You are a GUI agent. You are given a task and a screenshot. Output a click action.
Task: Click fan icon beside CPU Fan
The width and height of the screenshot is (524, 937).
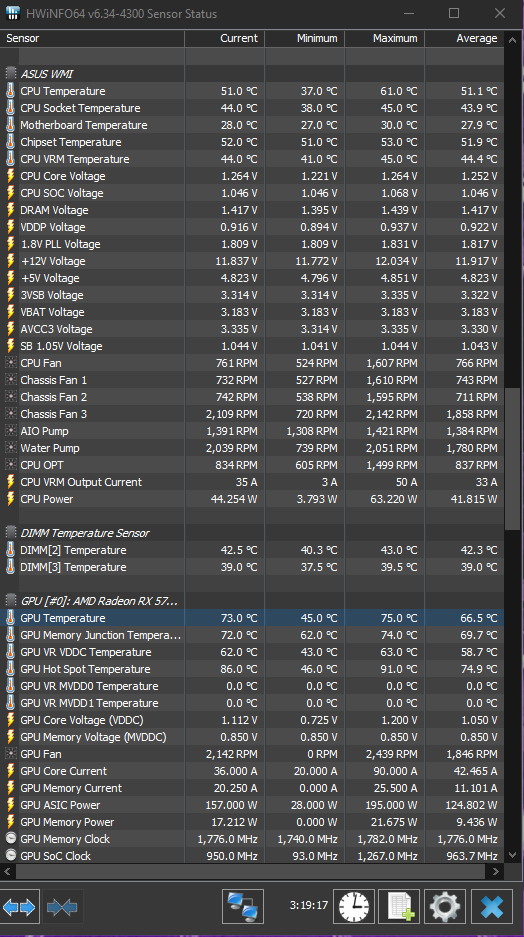[11, 363]
